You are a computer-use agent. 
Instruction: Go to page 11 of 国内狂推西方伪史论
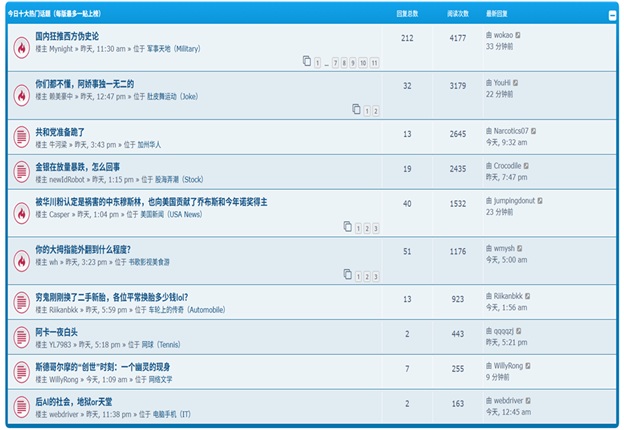pos(374,62)
